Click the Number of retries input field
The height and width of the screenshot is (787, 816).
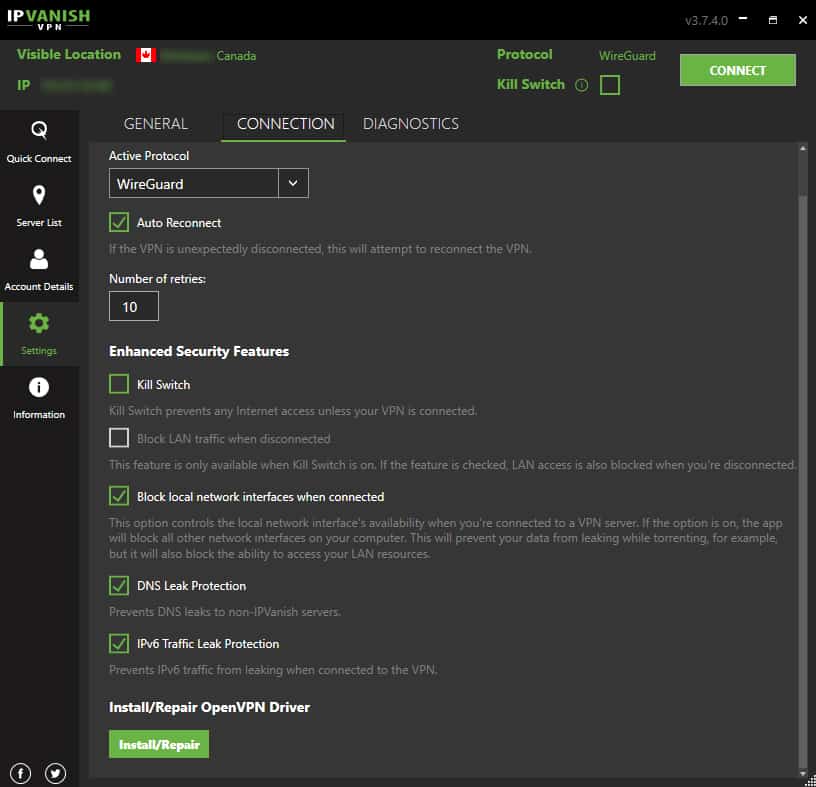point(133,307)
